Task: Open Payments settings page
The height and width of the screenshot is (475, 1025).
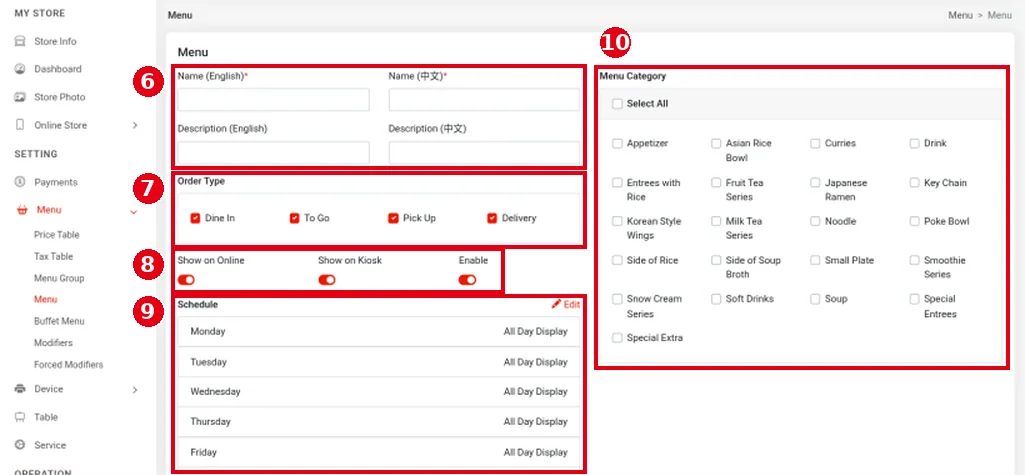Action: pyautogui.click(x=56, y=182)
